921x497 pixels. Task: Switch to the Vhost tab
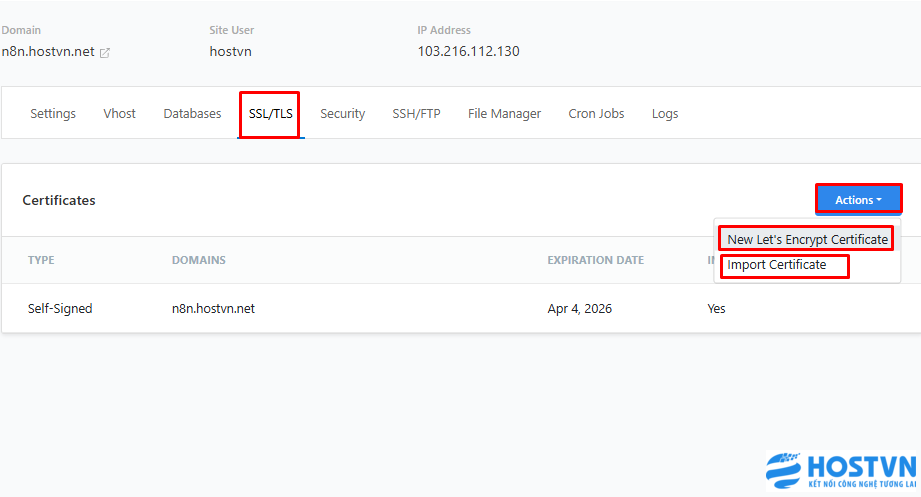(119, 113)
